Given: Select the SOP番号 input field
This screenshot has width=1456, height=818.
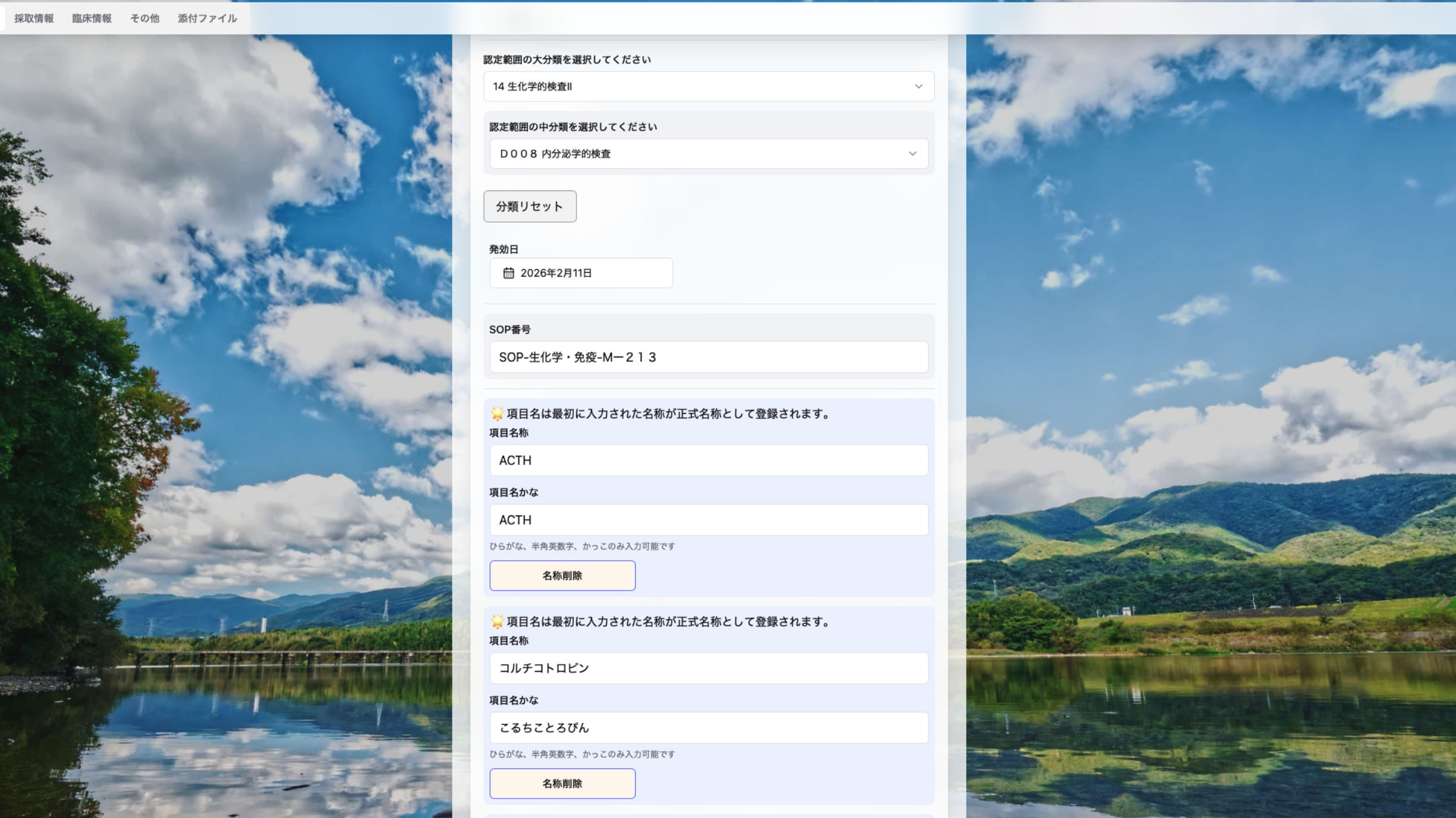Looking at the screenshot, I should (x=709, y=357).
